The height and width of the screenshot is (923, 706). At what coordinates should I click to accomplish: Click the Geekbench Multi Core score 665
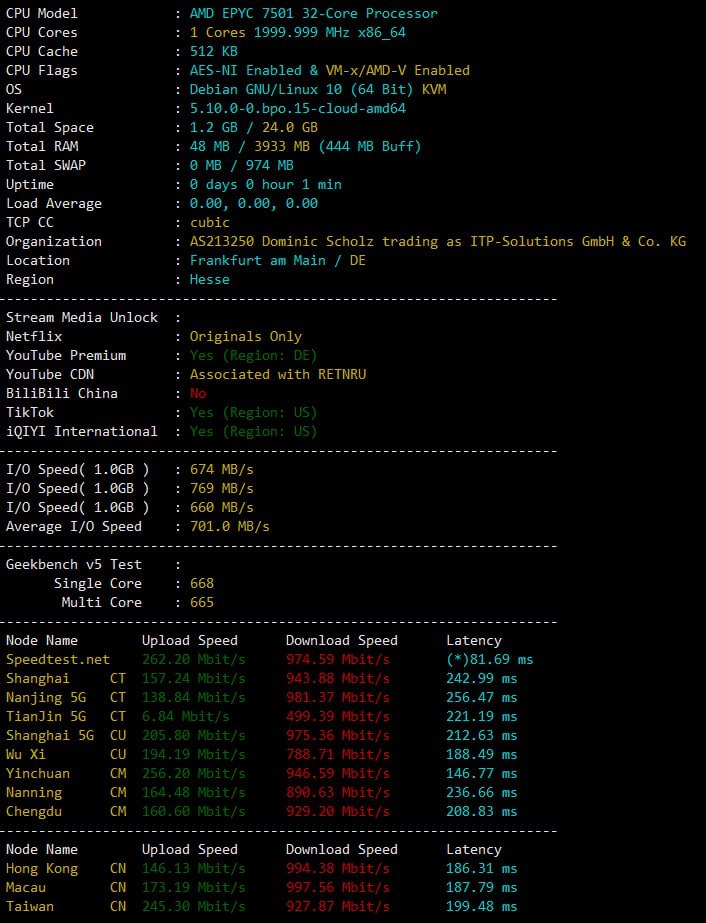(201, 603)
